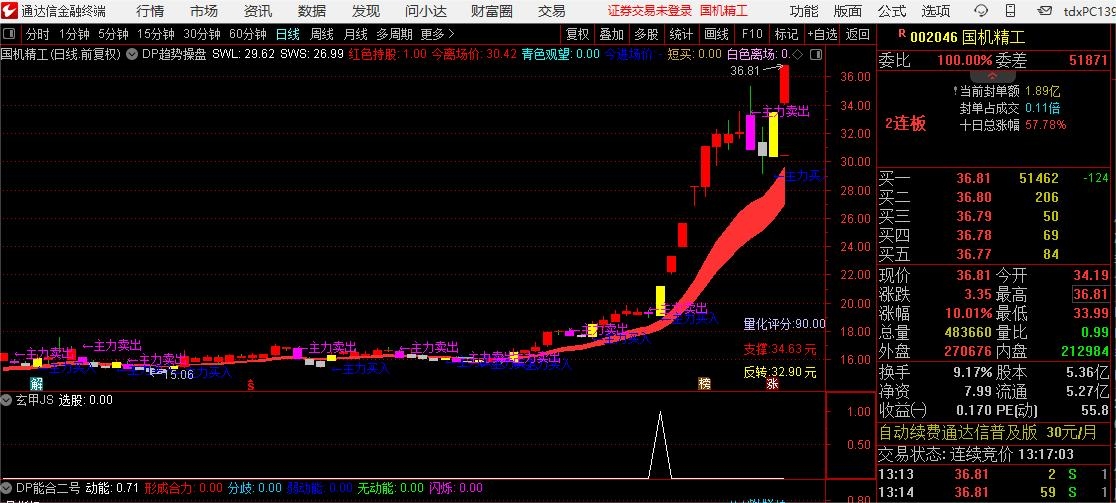1116x503 pixels.
Task: Select the 1分钟 period tab
Action: pyautogui.click(x=74, y=34)
